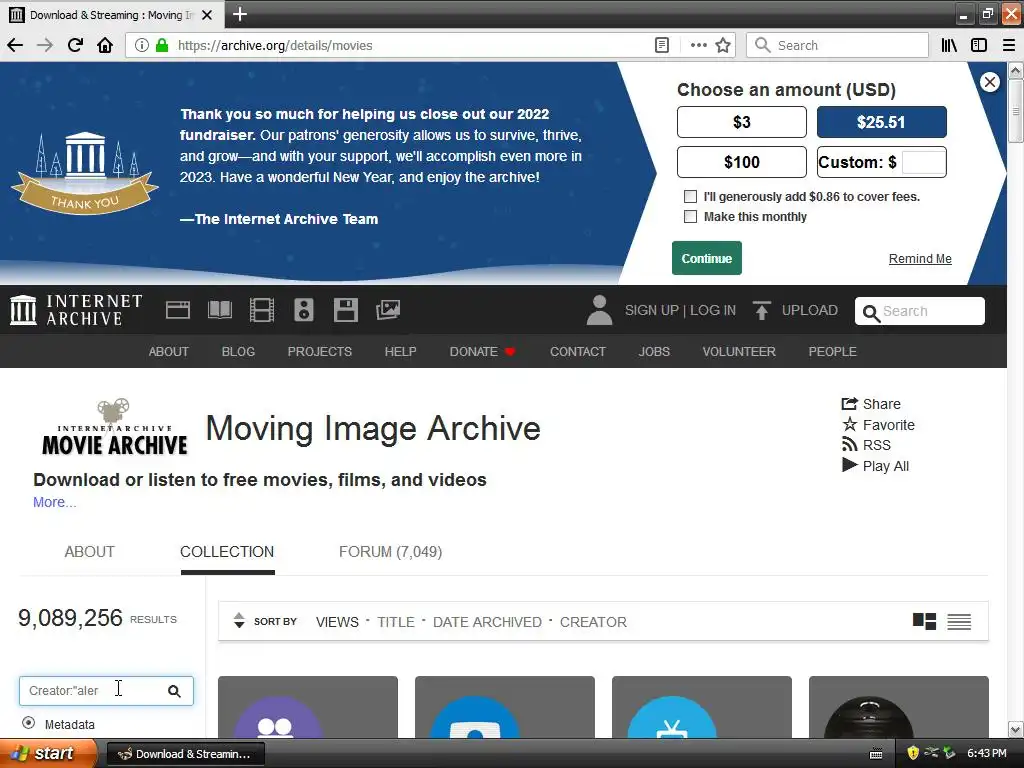Switch to the collection ABOUT tab
Image resolution: width=1024 pixels, height=768 pixels.
point(89,552)
